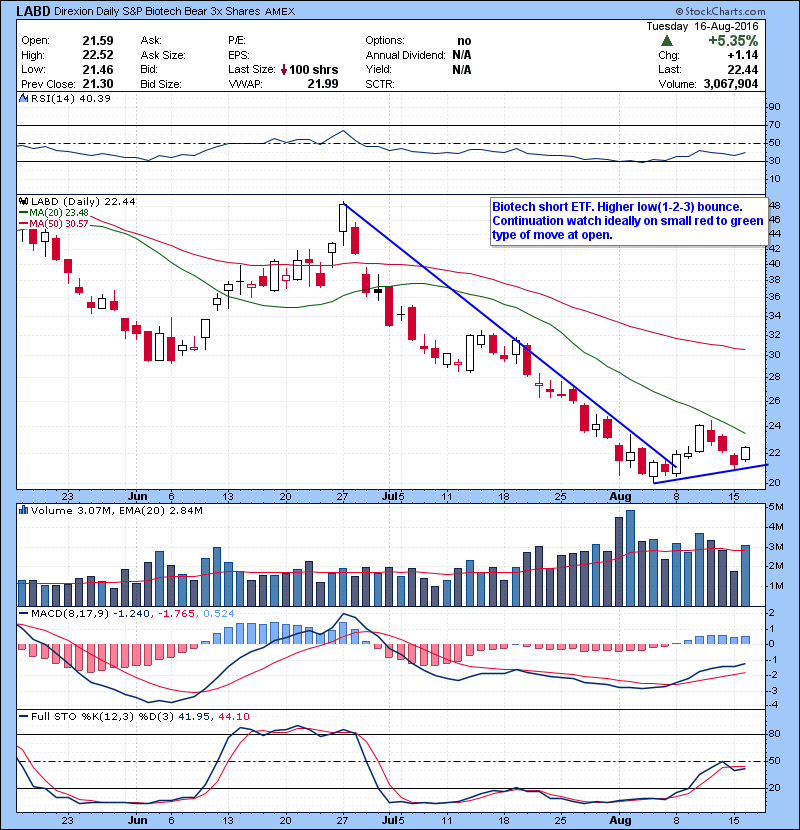Click the VWAP value 21.99
Screen dimensions: 800x830
pyautogui.click(x=323, y=84)
